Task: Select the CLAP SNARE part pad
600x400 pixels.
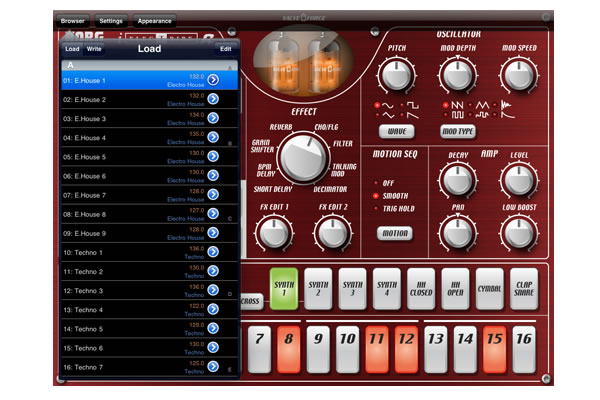Action: click(524, 289)
